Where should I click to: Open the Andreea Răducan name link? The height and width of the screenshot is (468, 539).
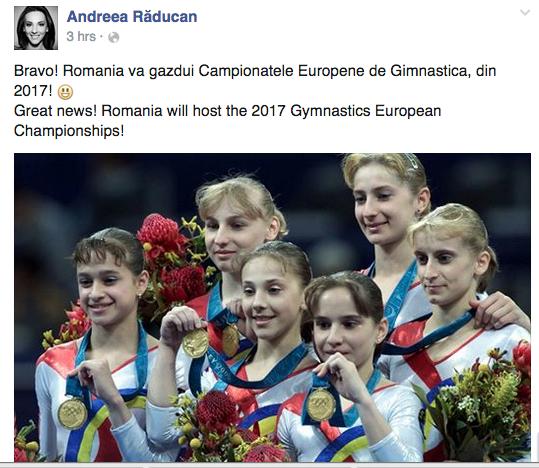coord(132,17)
